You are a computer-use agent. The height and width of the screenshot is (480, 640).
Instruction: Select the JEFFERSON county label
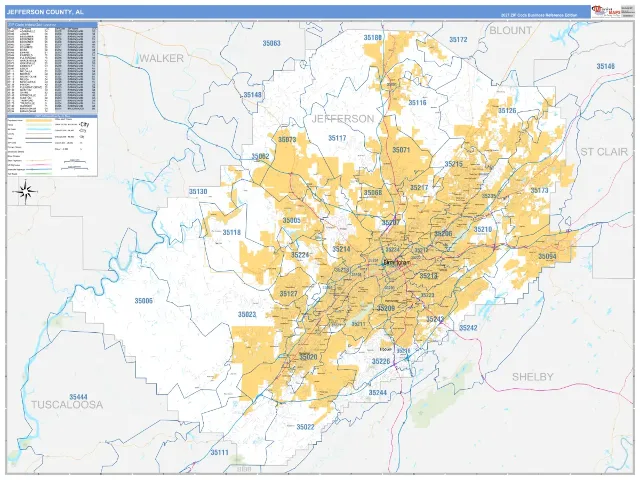[x=343, y=119]
